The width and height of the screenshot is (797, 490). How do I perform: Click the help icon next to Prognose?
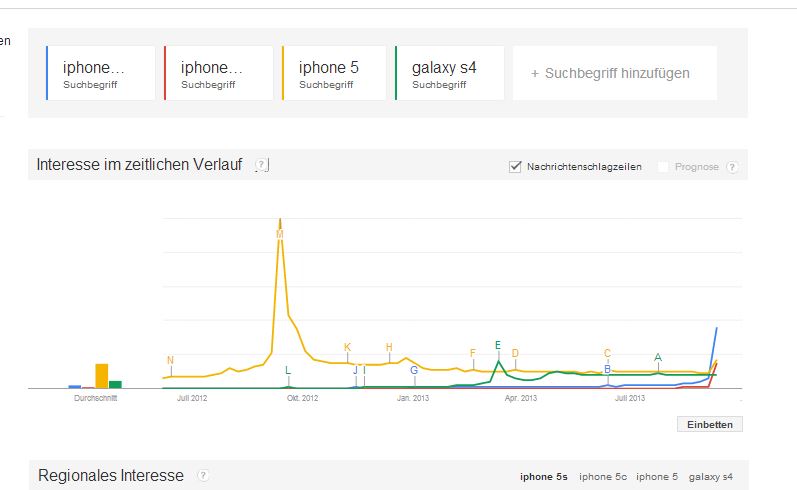point(732,167)
